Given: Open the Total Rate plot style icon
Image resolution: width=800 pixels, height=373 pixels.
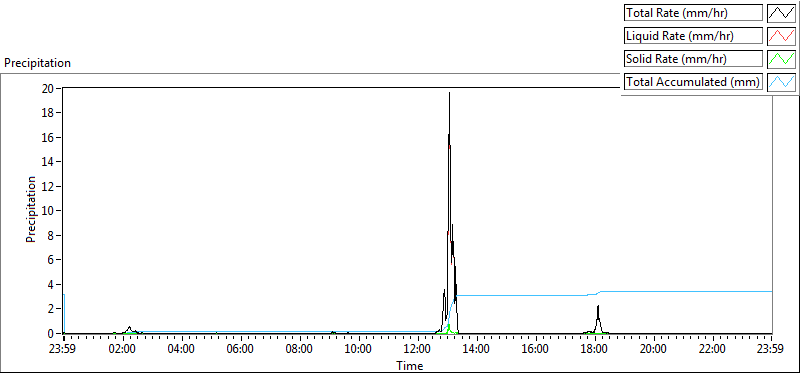Looking at the screenshot, I should 781,12.
